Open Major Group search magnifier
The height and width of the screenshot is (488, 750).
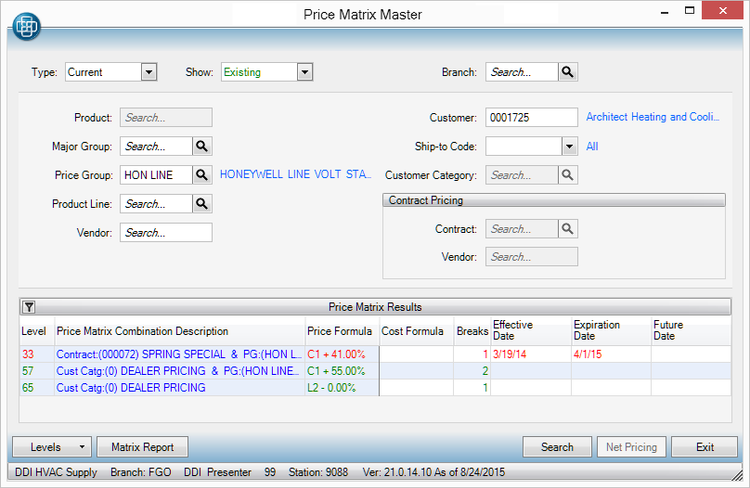tap(202, 146)
